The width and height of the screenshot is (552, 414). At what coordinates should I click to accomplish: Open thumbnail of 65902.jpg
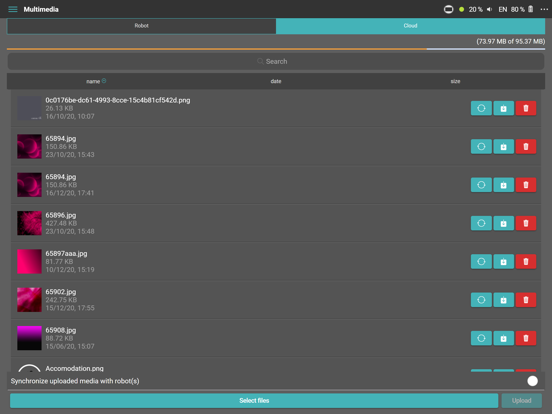tap(29, 300)
